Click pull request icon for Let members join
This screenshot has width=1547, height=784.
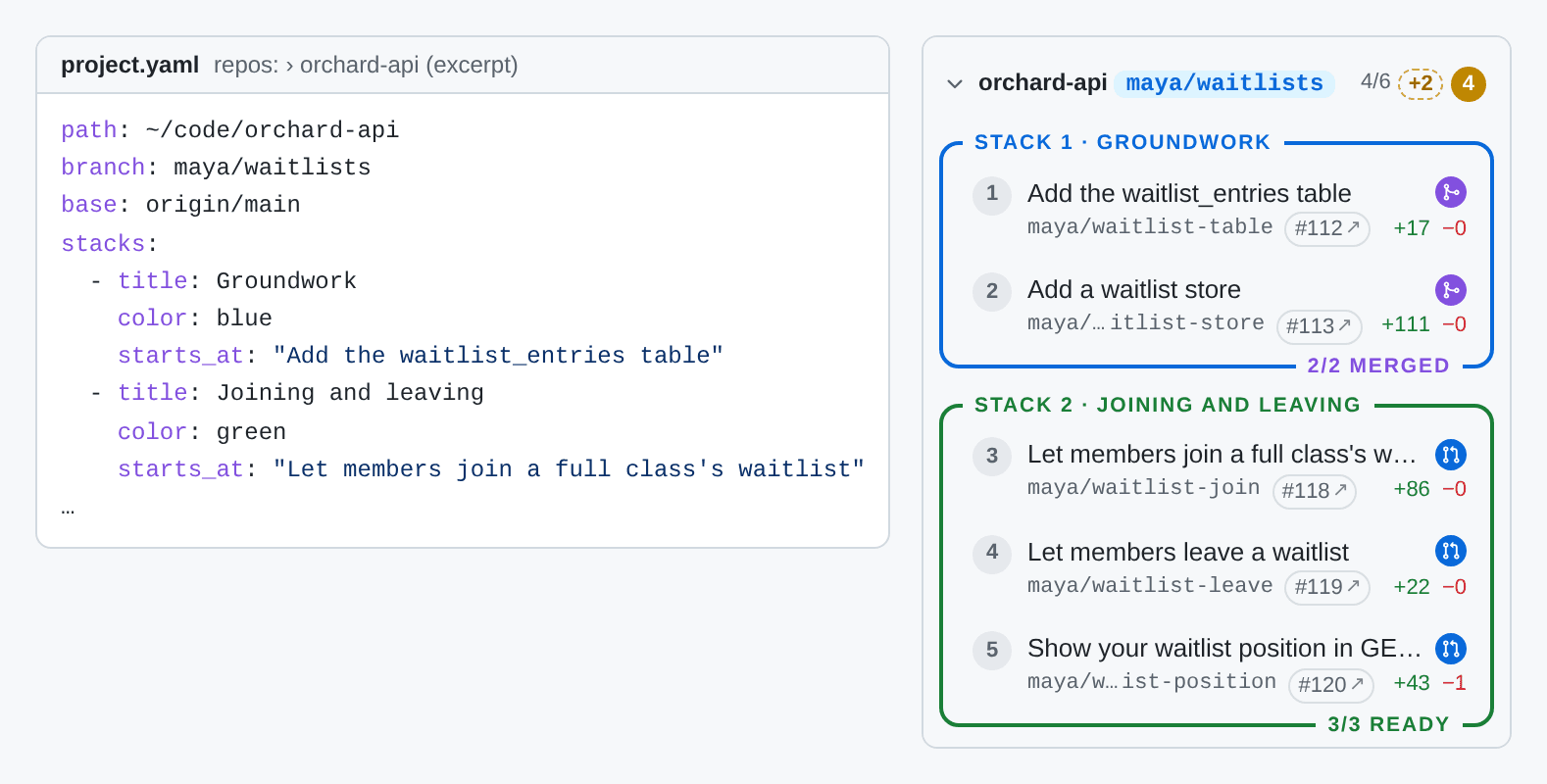1451,455
